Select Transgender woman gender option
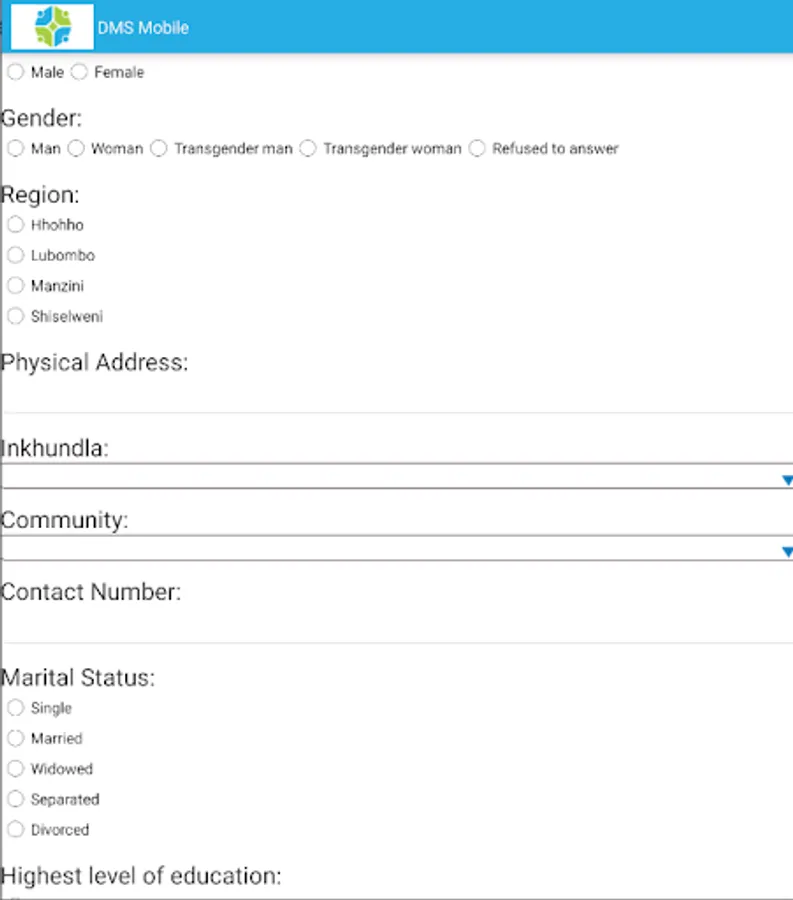793x900 pixels. tap(308, 148)
